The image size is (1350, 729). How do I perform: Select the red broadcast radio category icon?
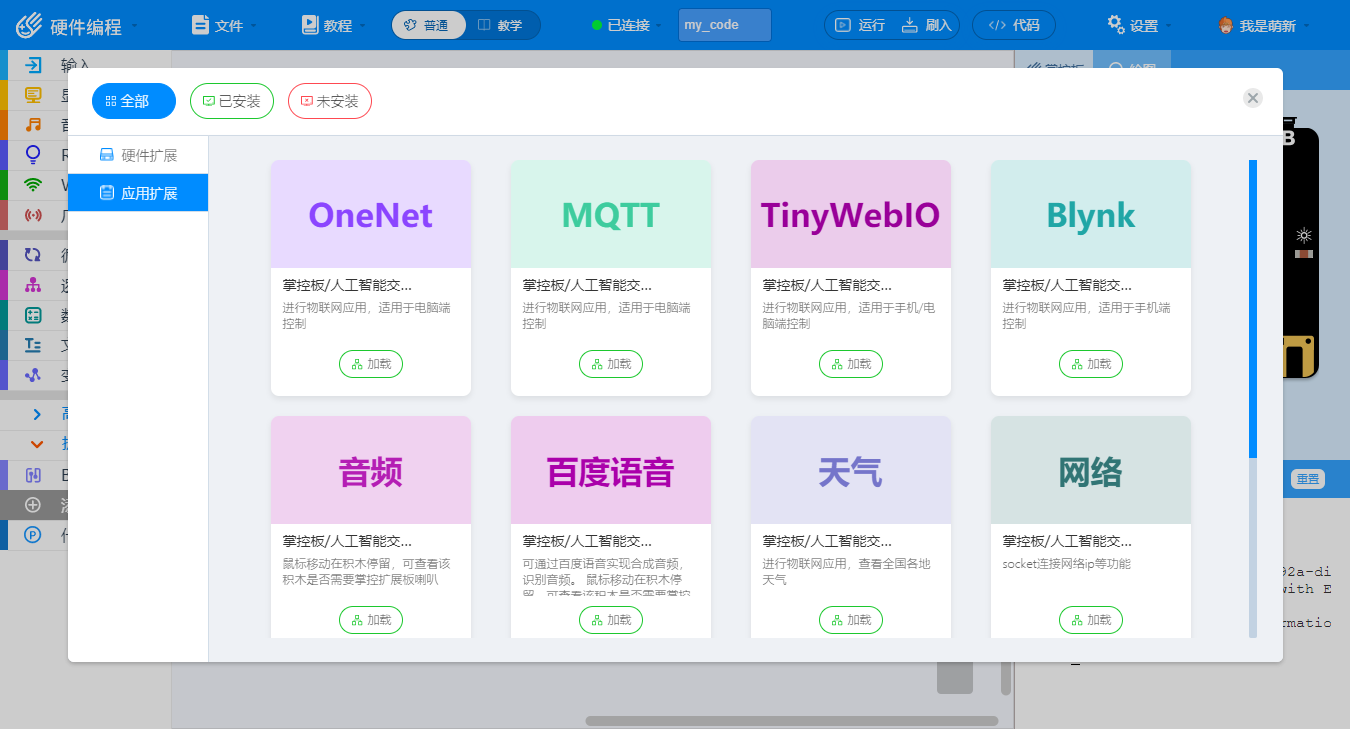34,215
